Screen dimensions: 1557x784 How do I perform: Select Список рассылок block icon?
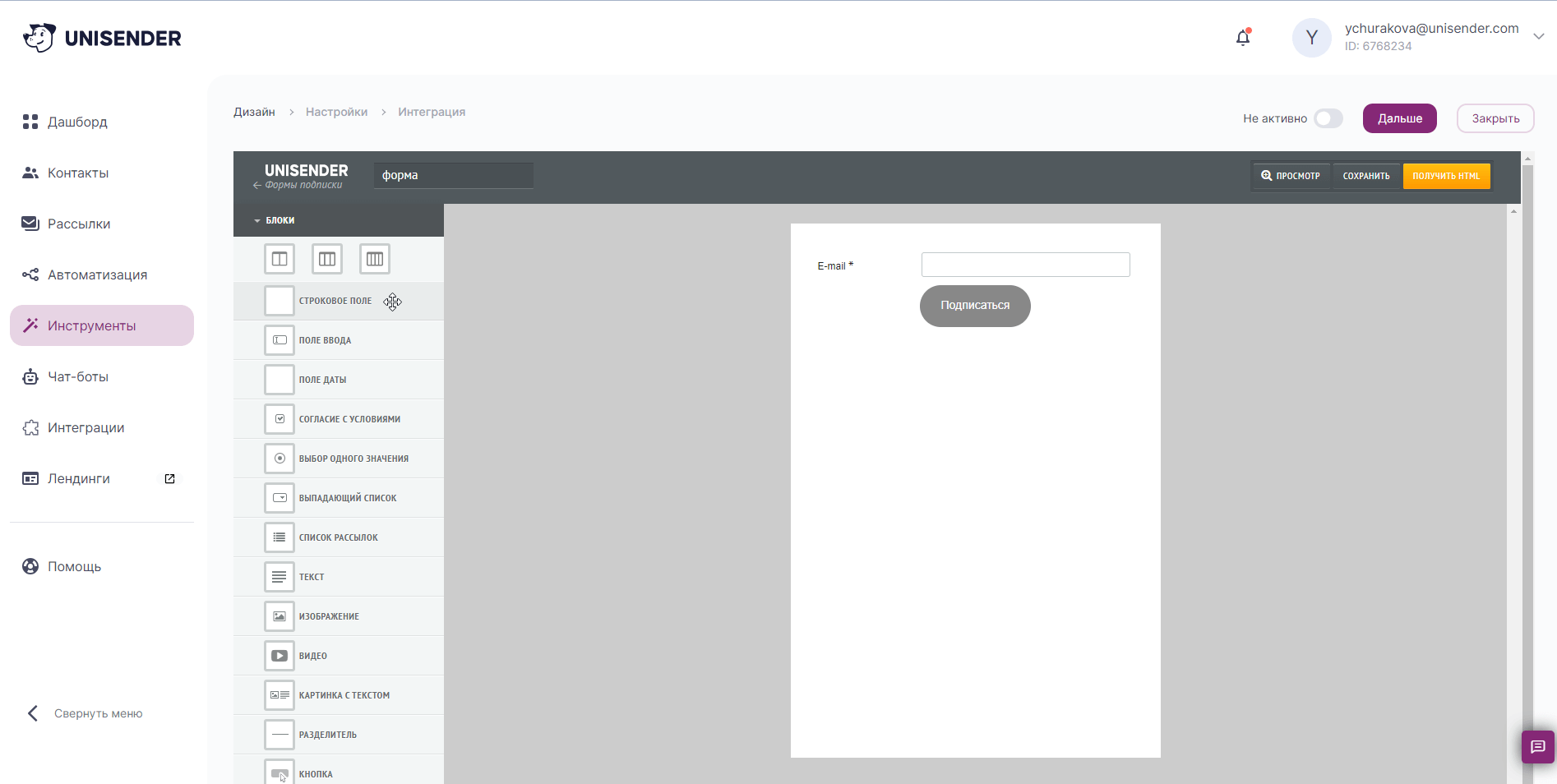[x=280, y=537]
